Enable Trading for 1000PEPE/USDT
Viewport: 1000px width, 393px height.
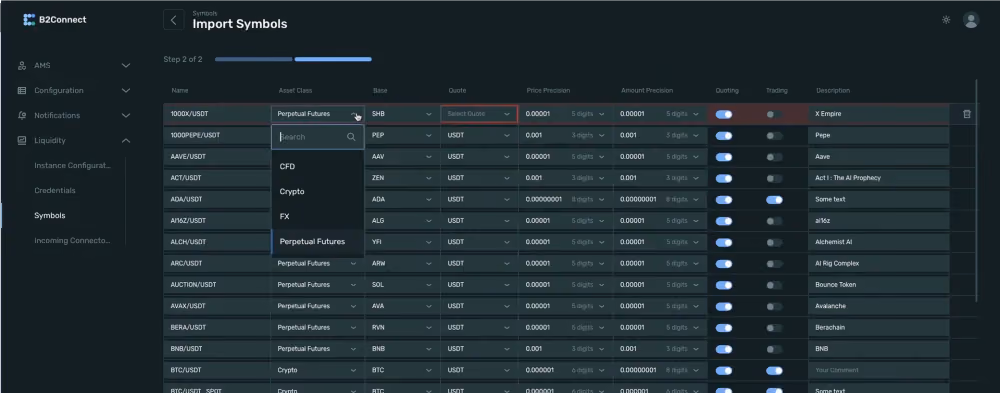[x=774, y=136]
